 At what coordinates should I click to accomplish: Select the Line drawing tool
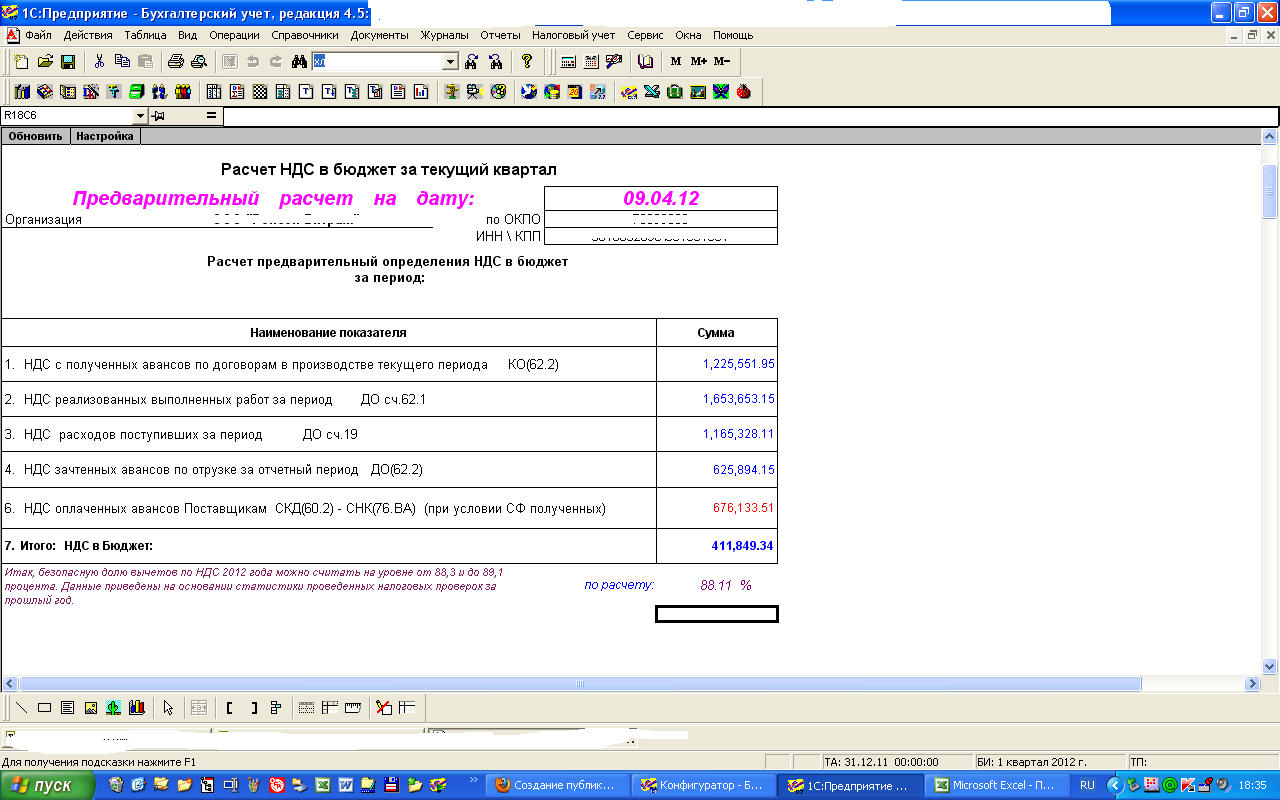tap(22, 708)
